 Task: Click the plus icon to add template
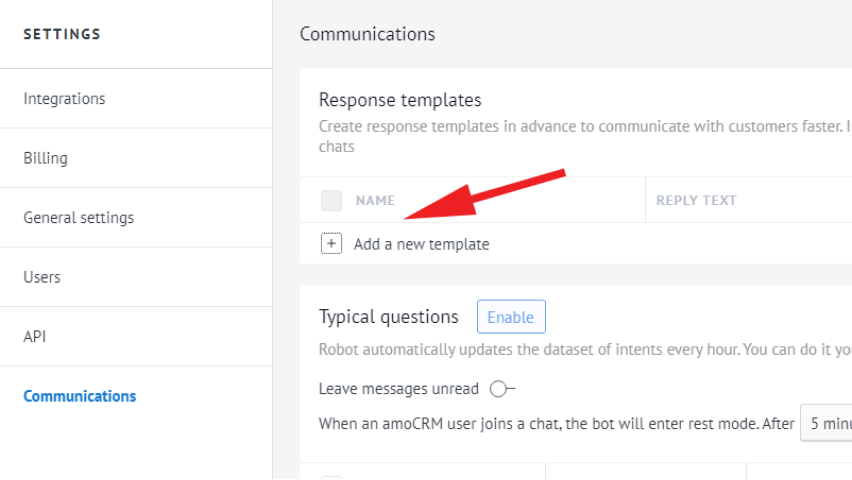pyautogui.click(x=331, y=244)
